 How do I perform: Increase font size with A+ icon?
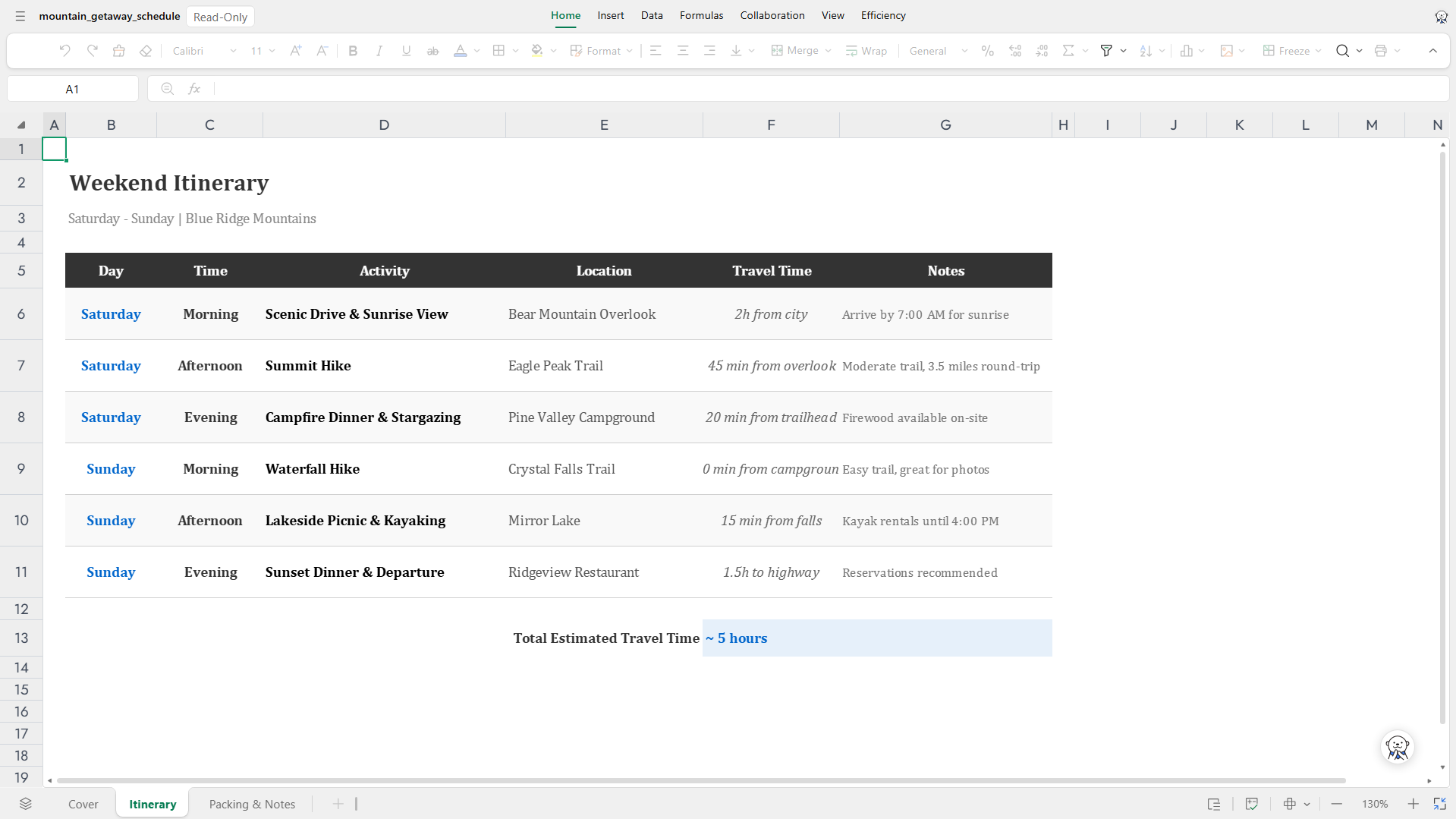pyautogui.click(x=296, y=51)
